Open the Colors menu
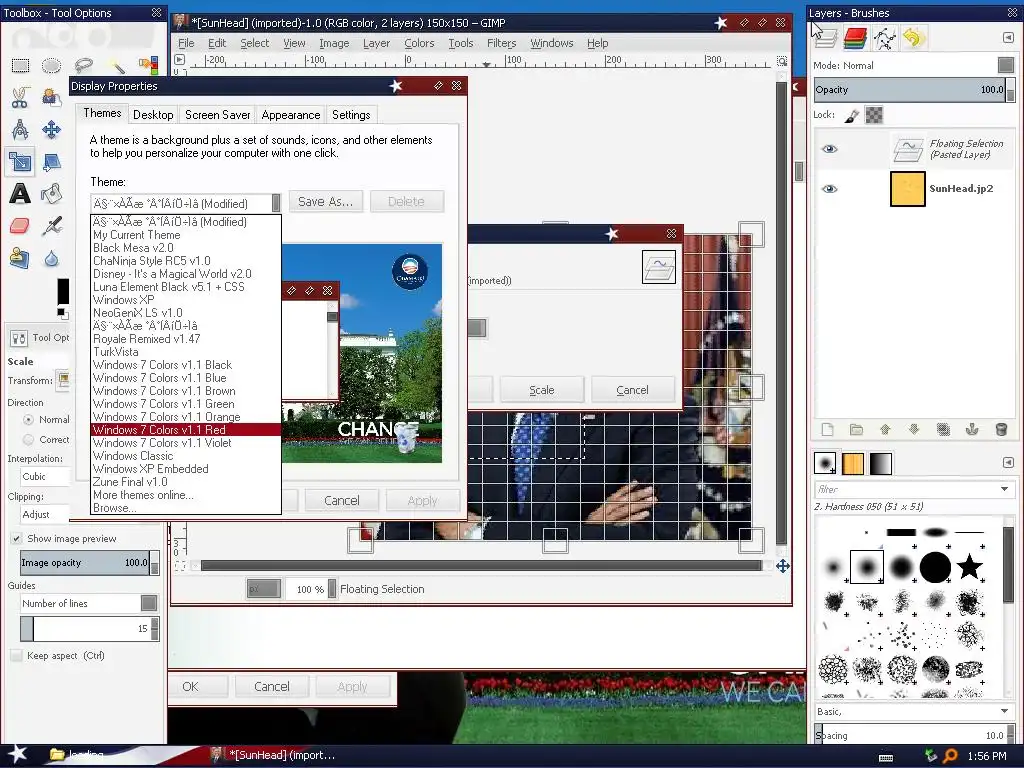 coord(419,43)
